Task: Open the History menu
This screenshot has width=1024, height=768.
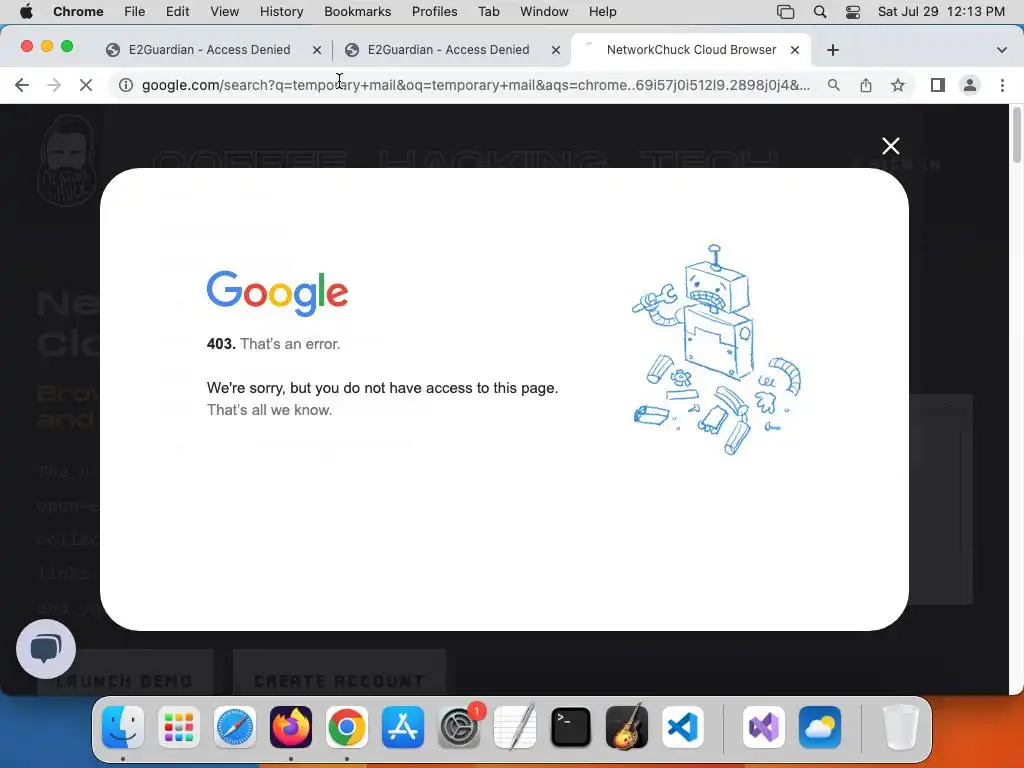Action: coord(281,12)
